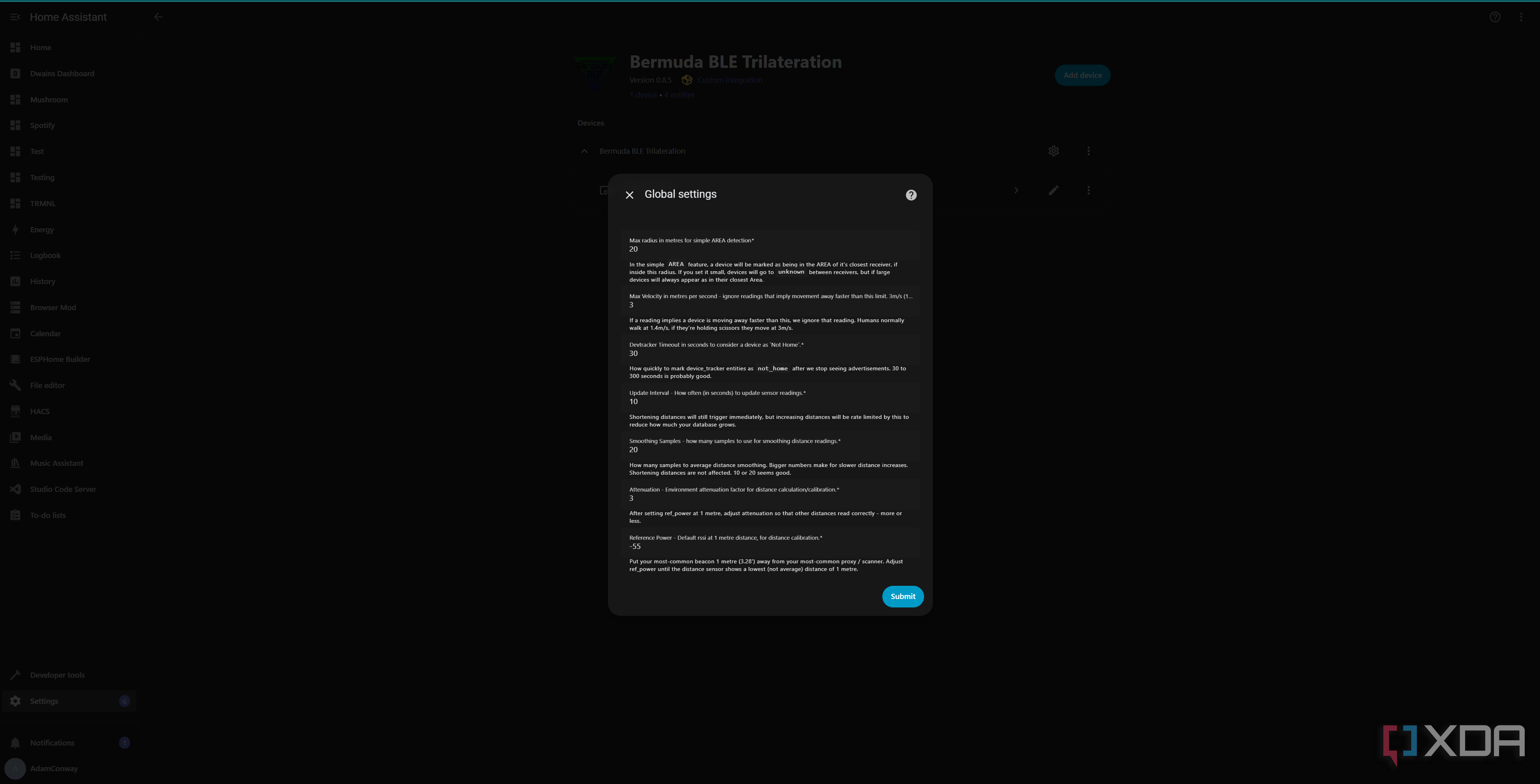Close the Global settings dialog
This screenshot has width=1540, height=784.
click(x=630, y=195)
